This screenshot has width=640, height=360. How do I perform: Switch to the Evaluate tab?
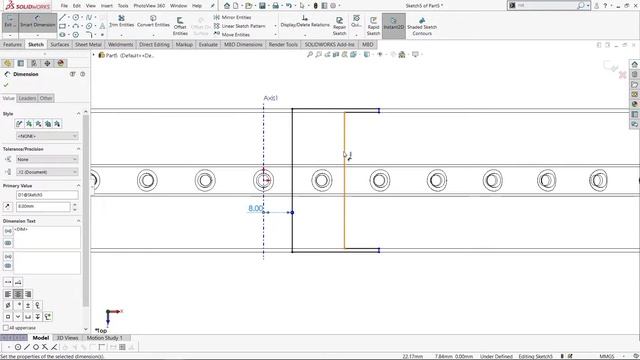(x=208, y=44)
